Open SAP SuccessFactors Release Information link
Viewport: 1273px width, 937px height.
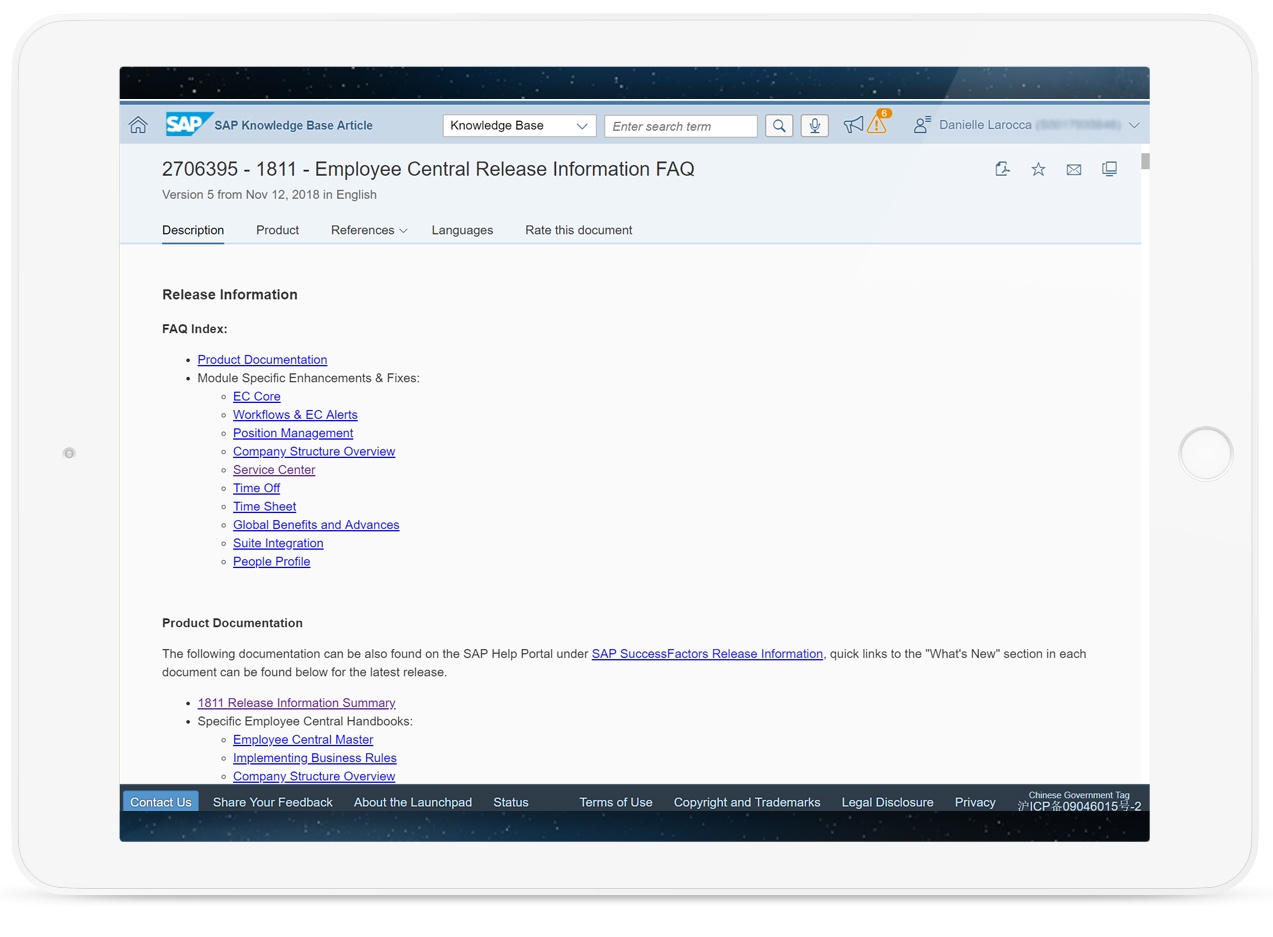(x=707, y=654)
